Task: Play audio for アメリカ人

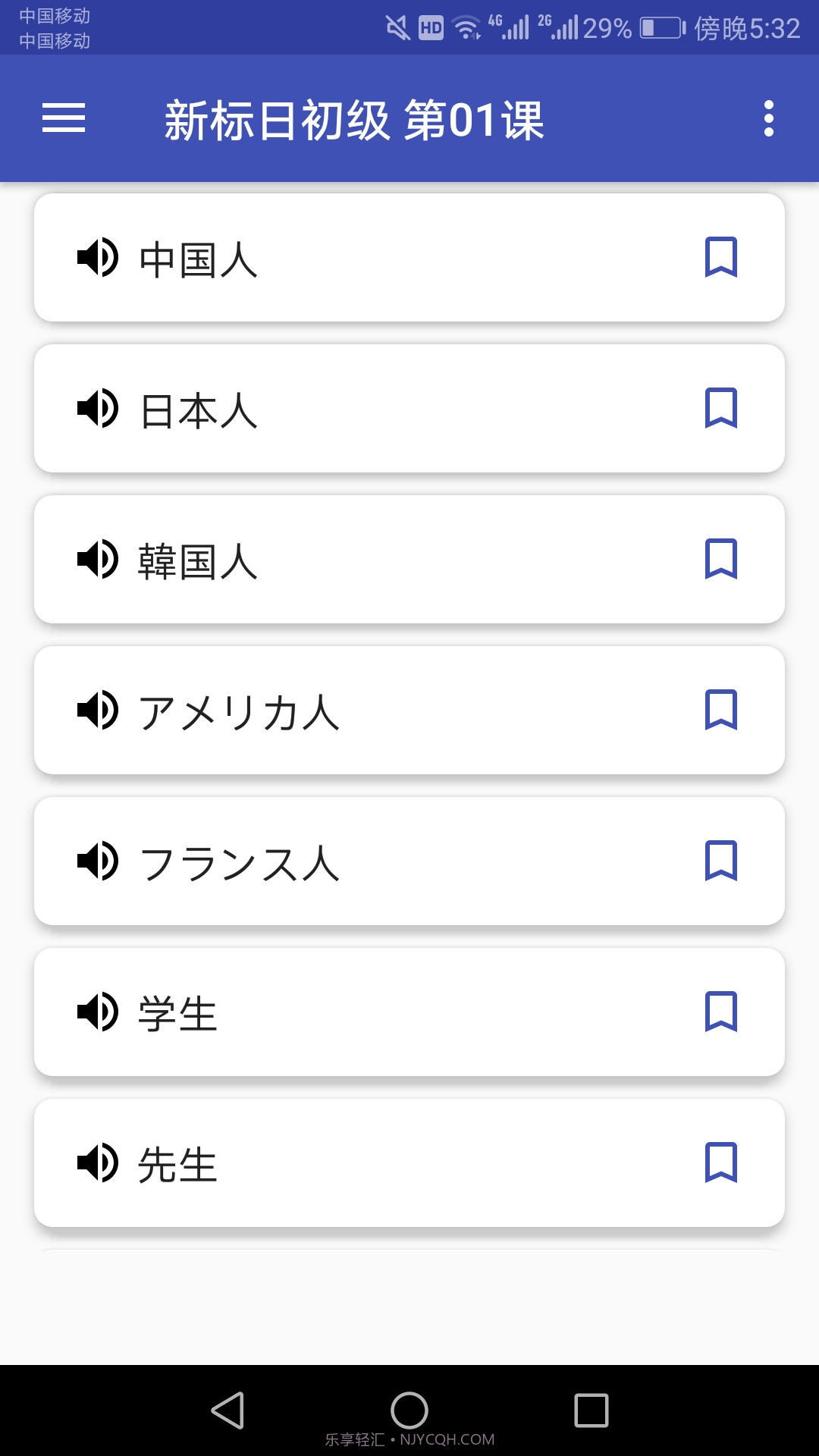Action: pyautogui.click(x=98, y=711)
